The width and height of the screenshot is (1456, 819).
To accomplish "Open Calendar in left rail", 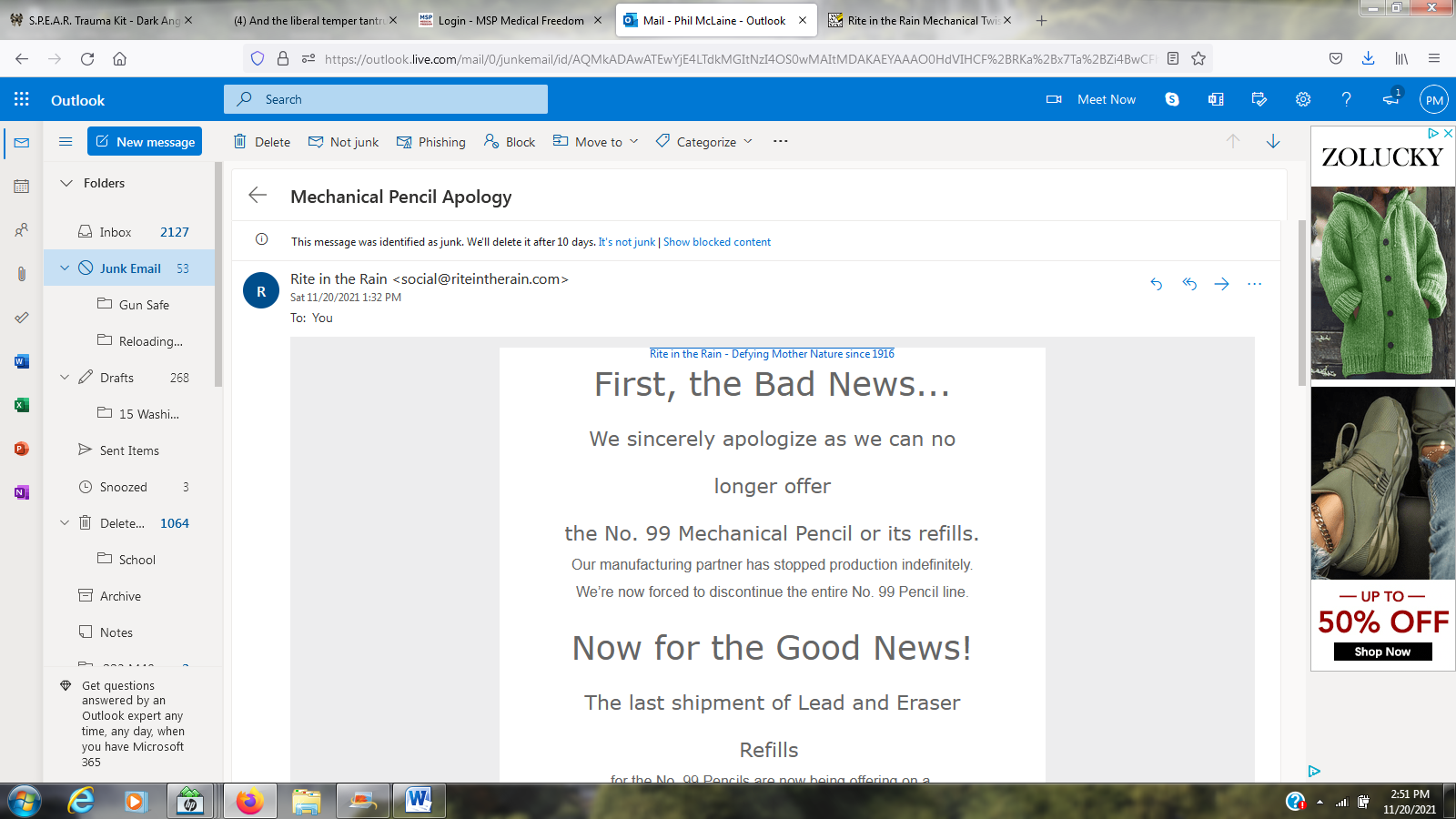I will click(x=22, y=187).
